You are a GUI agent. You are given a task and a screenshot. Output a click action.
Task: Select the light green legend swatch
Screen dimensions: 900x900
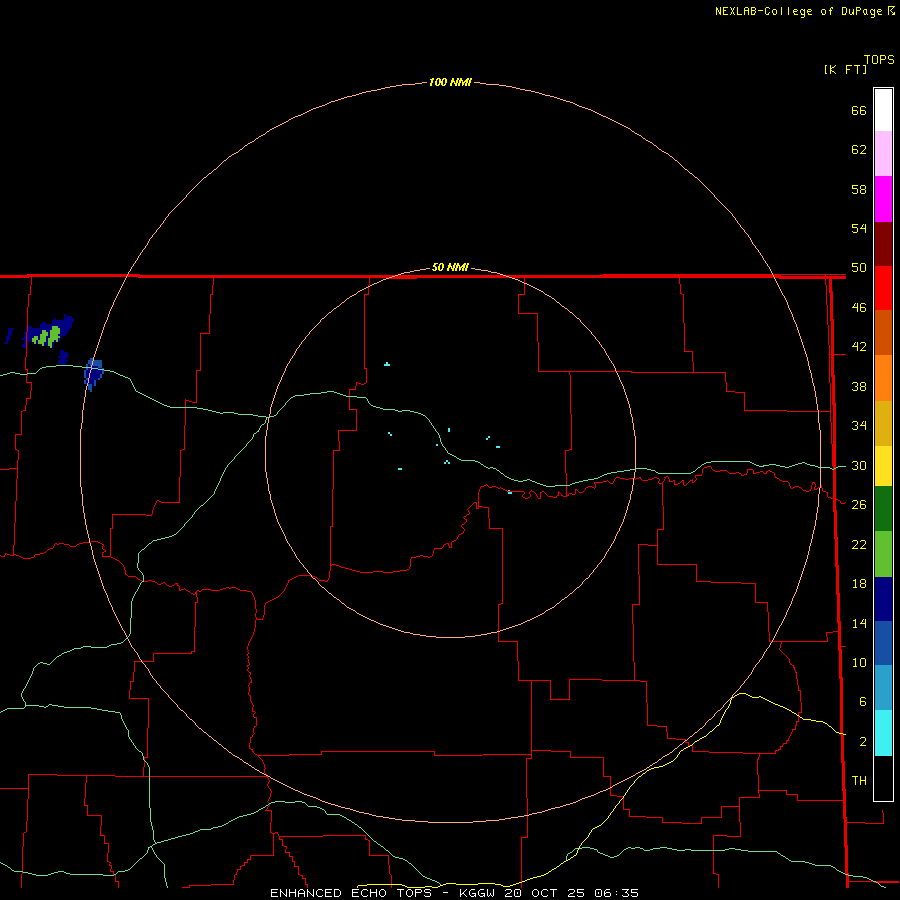883,554
